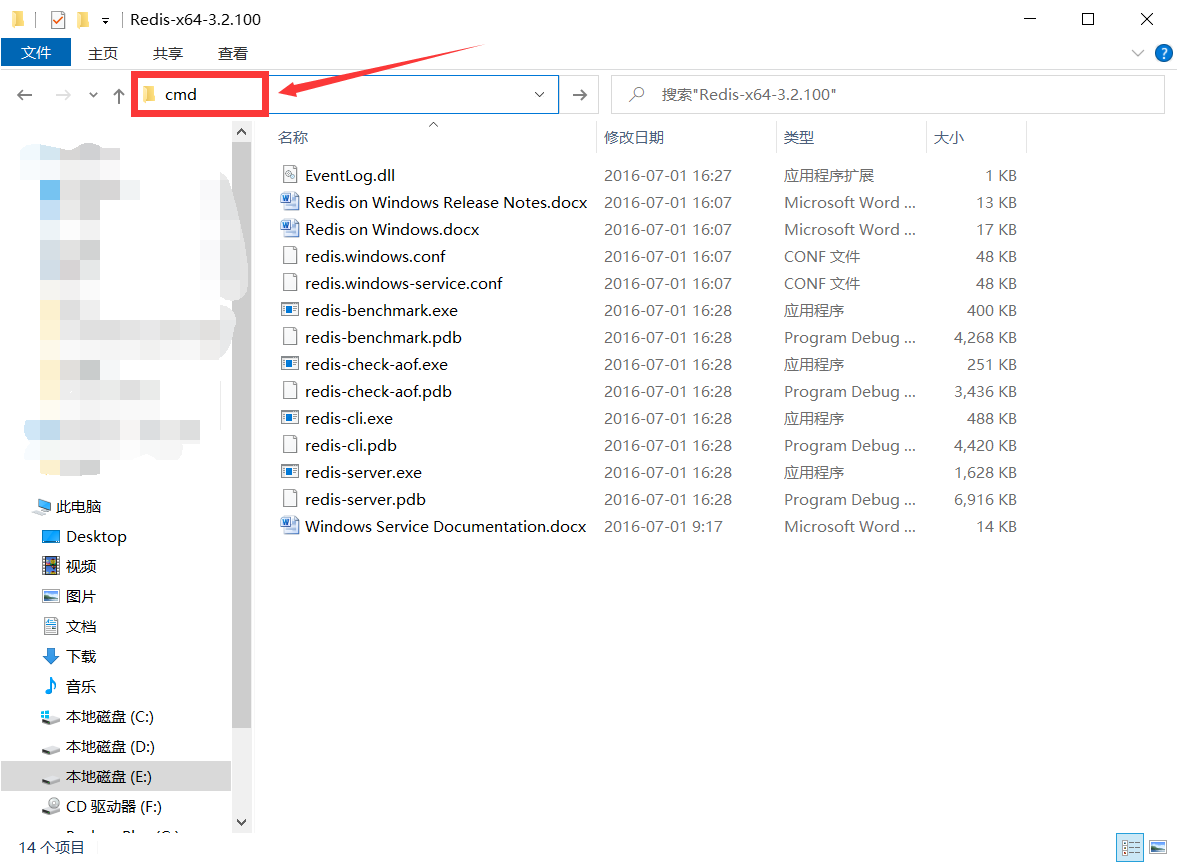Viewport: 1178px width, 863px height.
Task: Click the Help question mark button
Action: coord(1163,53)
